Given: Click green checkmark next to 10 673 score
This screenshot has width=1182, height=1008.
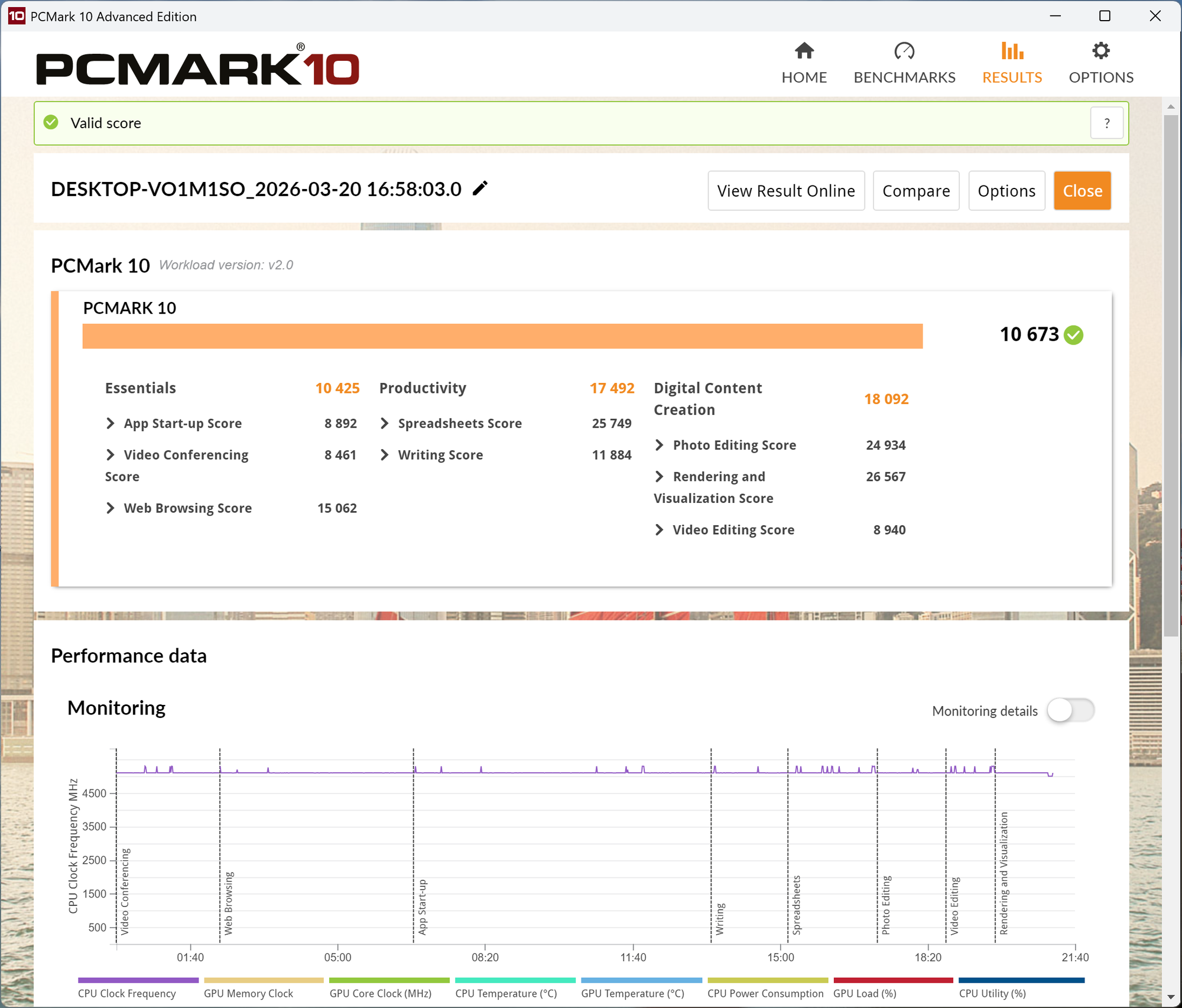Looking at the screenshot, I should point(1073,335).
